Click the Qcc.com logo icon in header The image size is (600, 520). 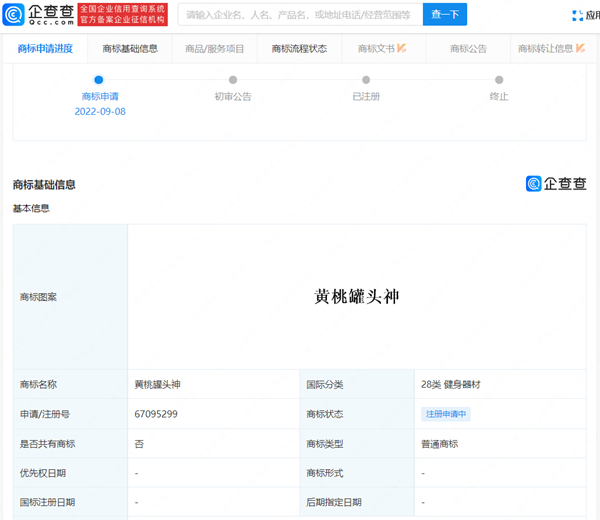[13, 15]
